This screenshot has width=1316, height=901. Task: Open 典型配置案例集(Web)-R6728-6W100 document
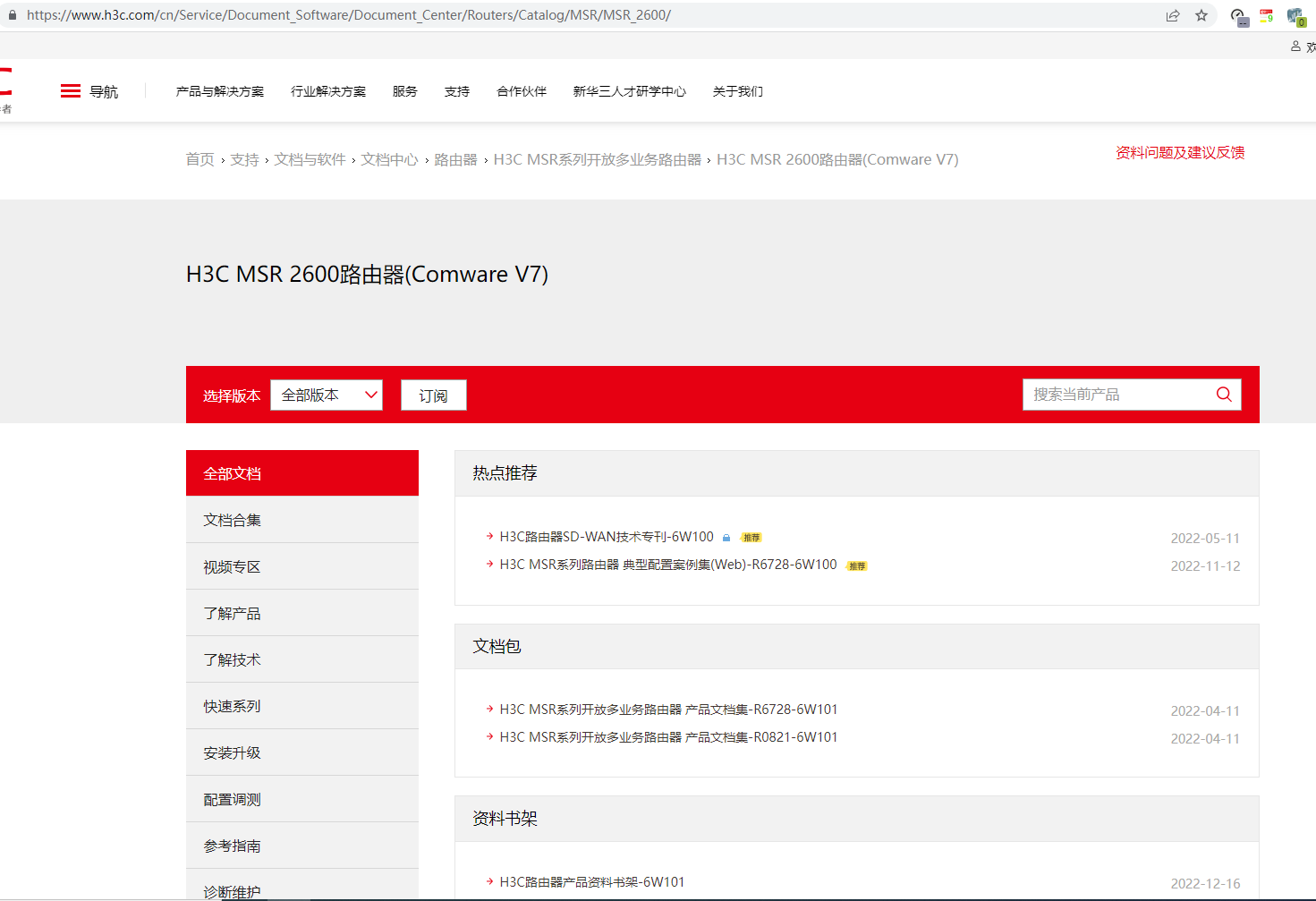pos(668,565)
